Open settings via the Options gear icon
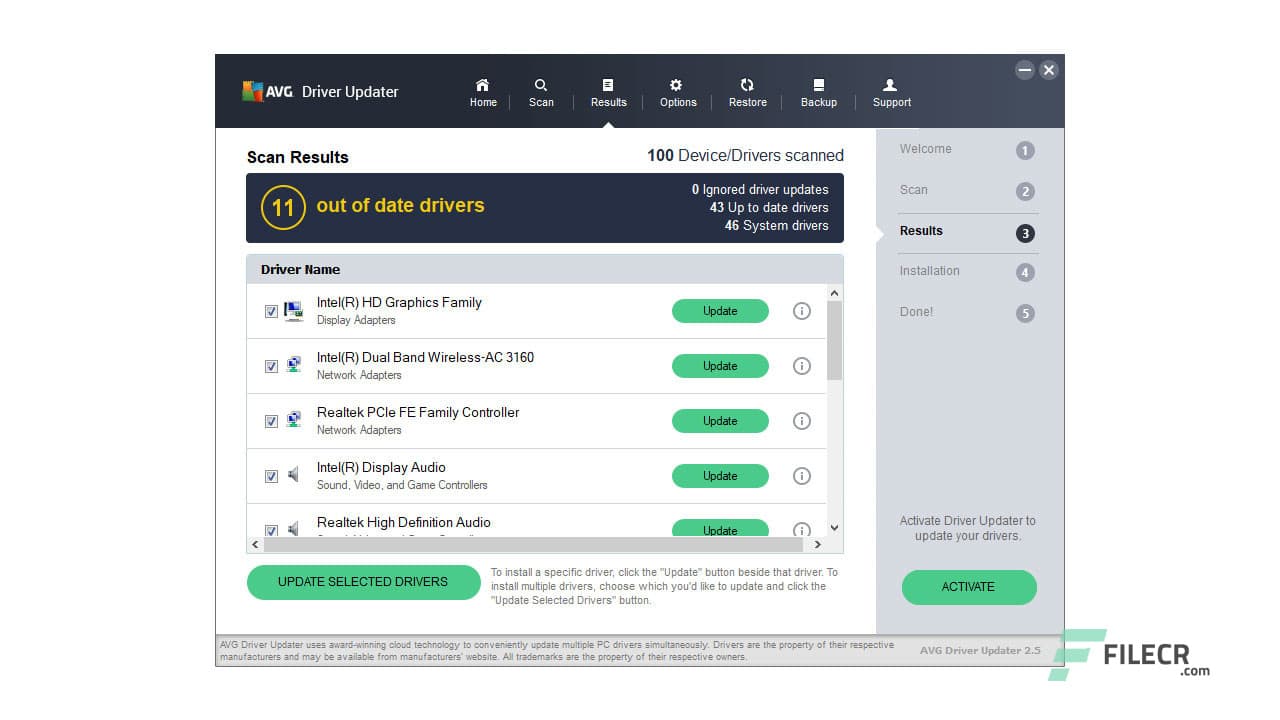Viewport: 1280px width, 720px height. (x=678, y=90)
